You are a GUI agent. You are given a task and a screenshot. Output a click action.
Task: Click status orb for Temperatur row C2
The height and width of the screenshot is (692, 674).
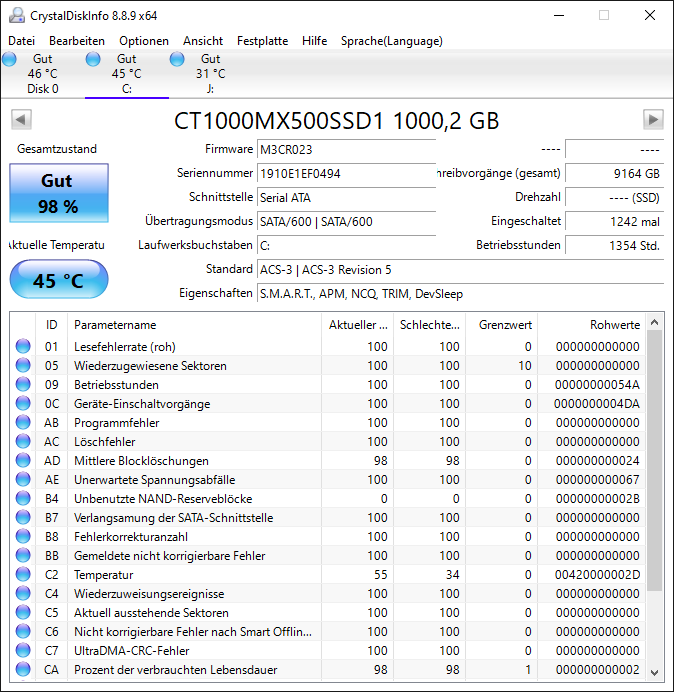[x=23, y=574]
